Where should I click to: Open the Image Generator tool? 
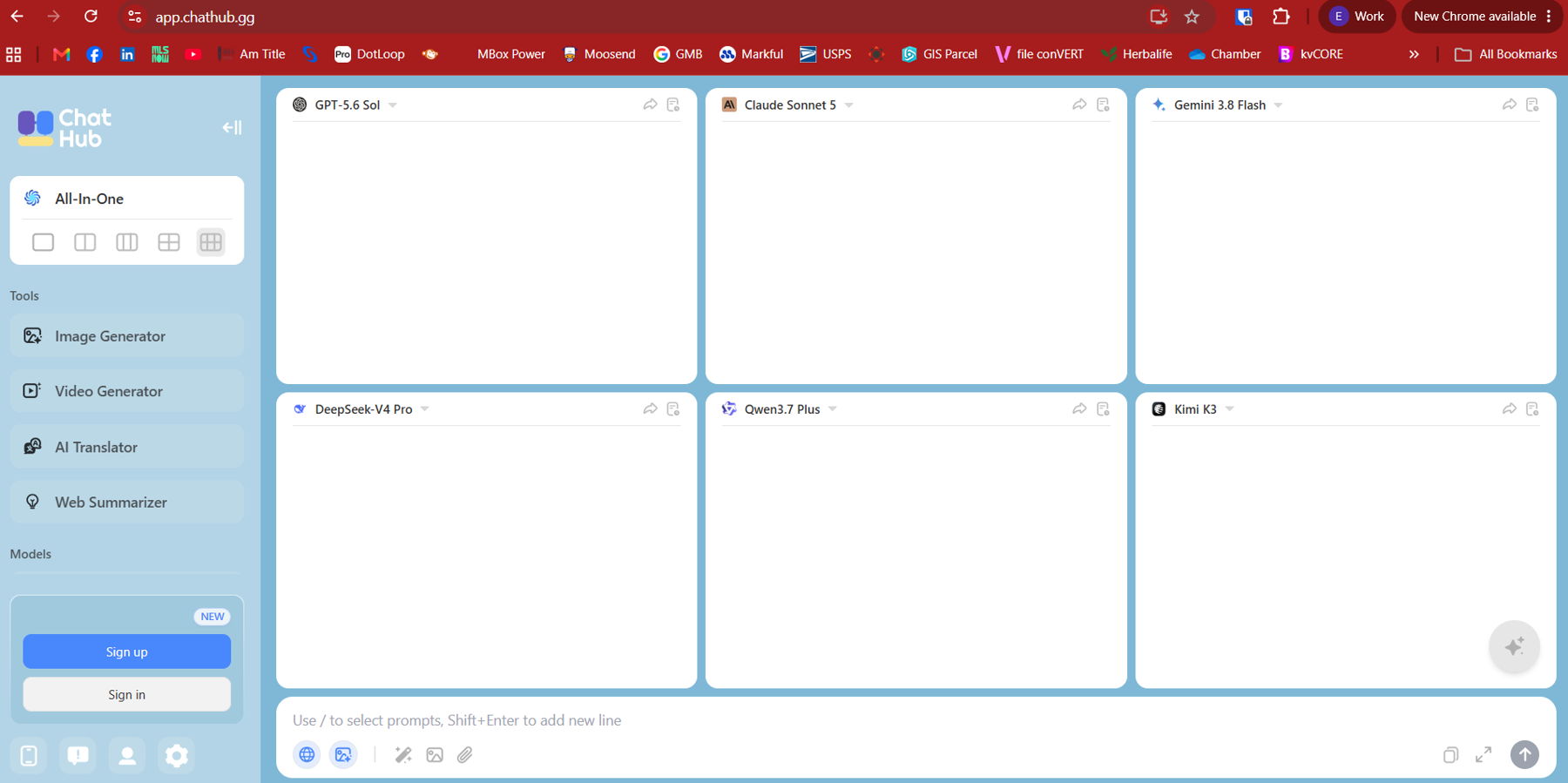[x=127, y=336]
